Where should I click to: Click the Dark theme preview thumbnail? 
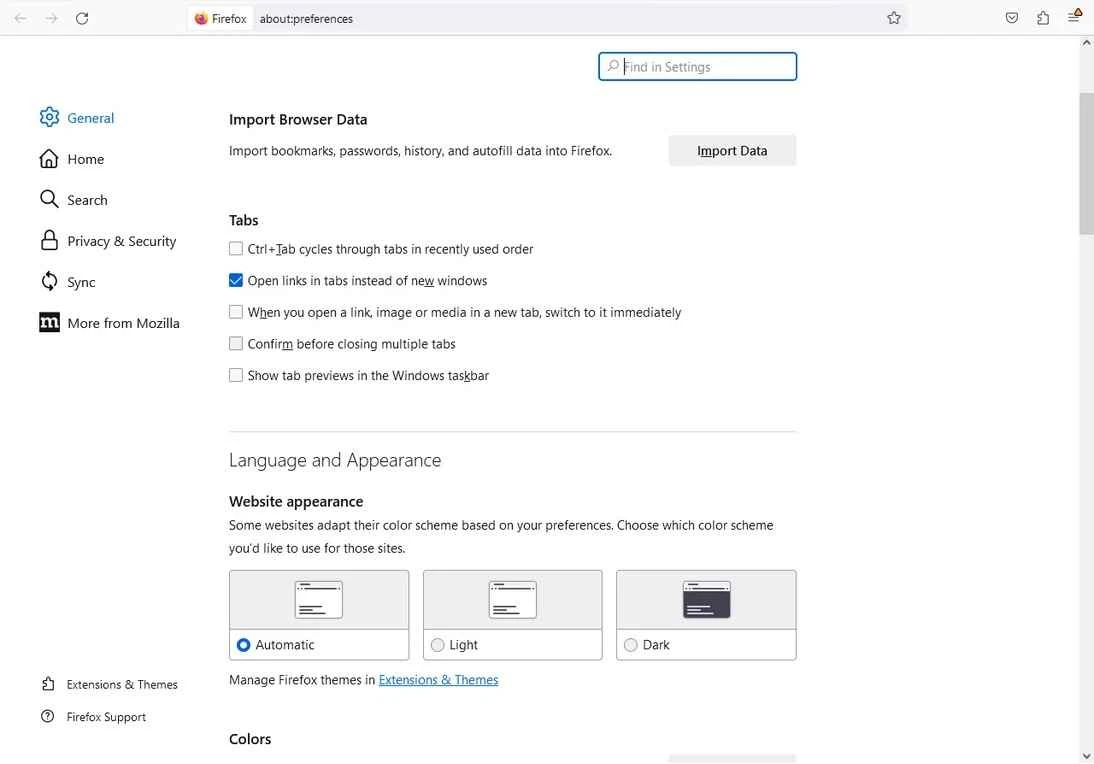tap(706, 599)
